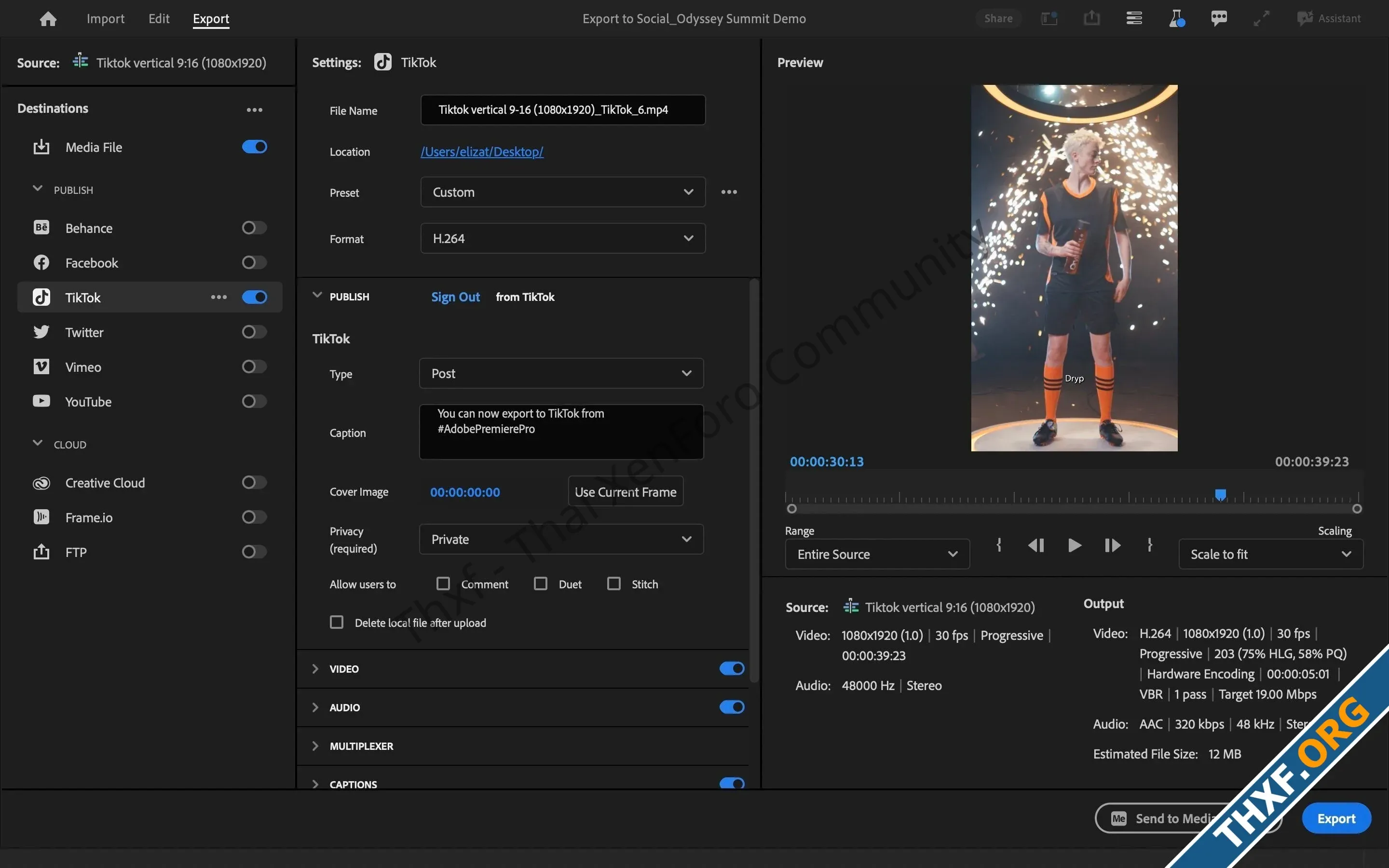
Task: Click the timeline in-point handle
Action: tap(792, 509)
